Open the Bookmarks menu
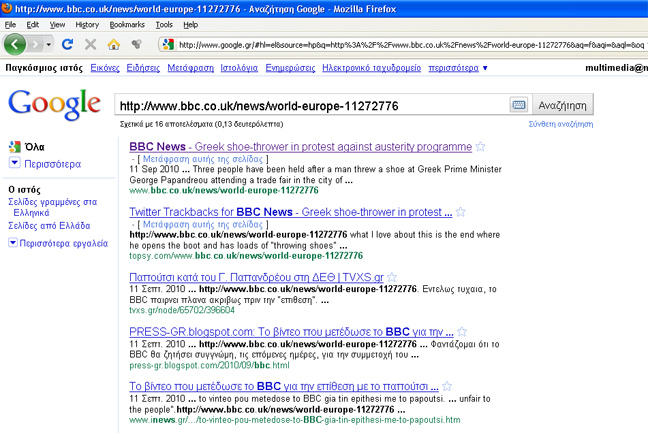The image size is (648, 433). 127,23
